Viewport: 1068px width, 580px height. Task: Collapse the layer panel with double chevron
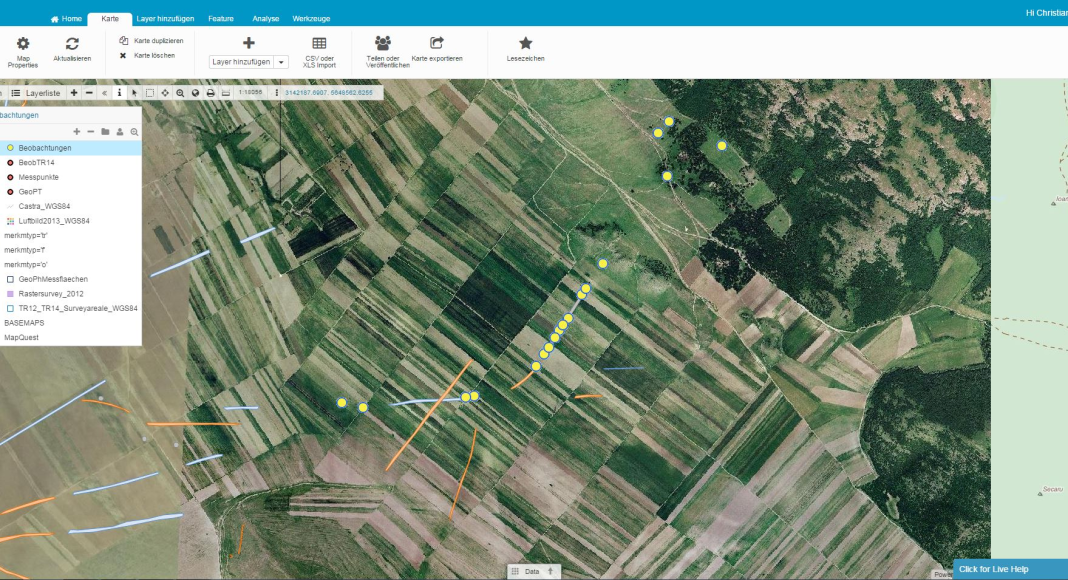pos(104,93)
